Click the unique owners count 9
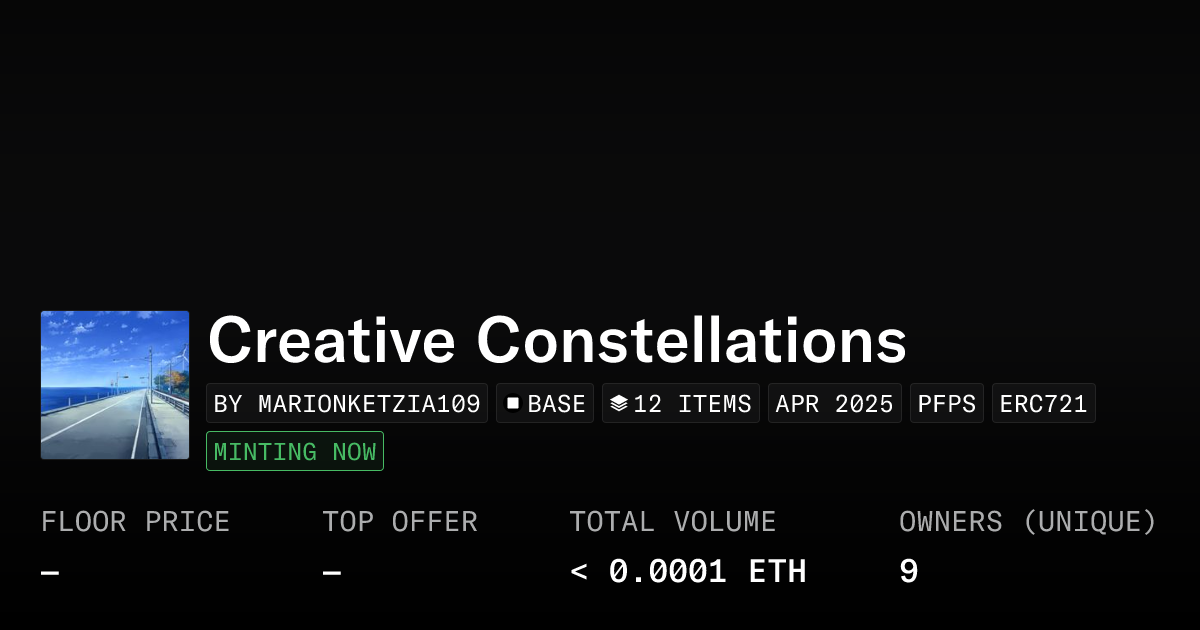The height and width of the screenshot is (630, 1200). point(908,572)
